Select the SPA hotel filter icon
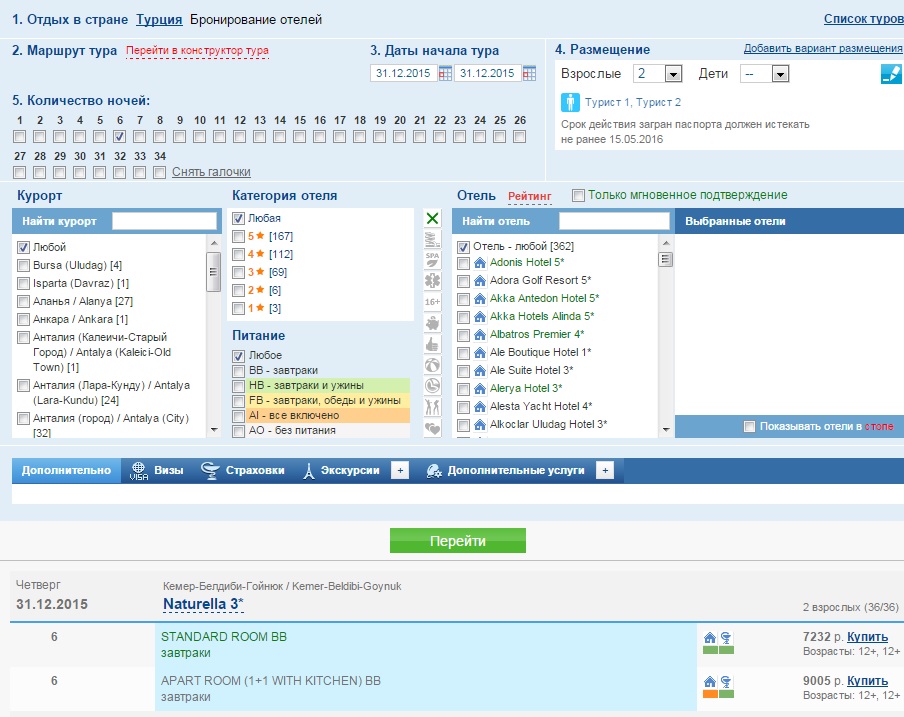Image resolution: width=904 pixels, height=717 pixels. (432, 260)
